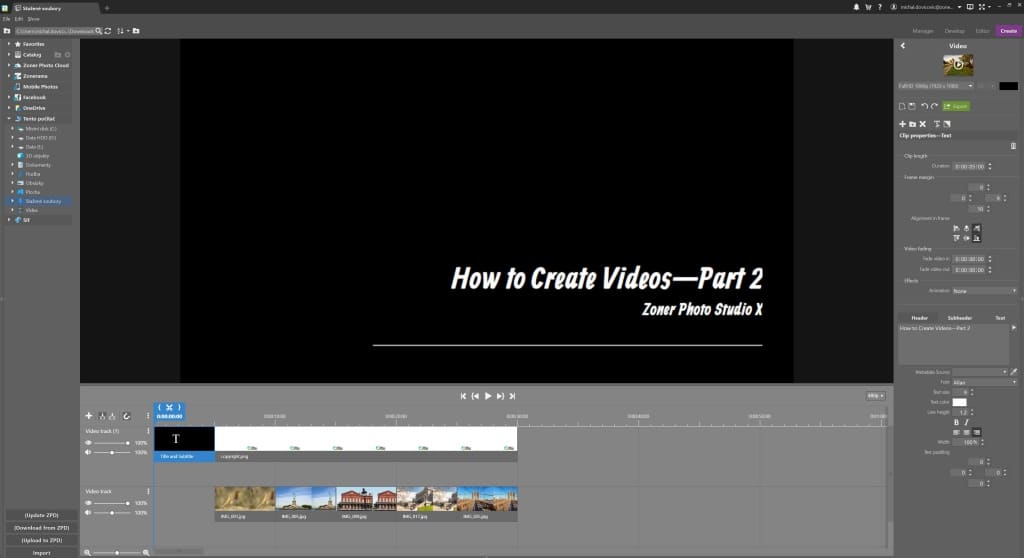Click the save project icon in Video panel
This screenshot has height=558, width=1024.
(912, 106)
